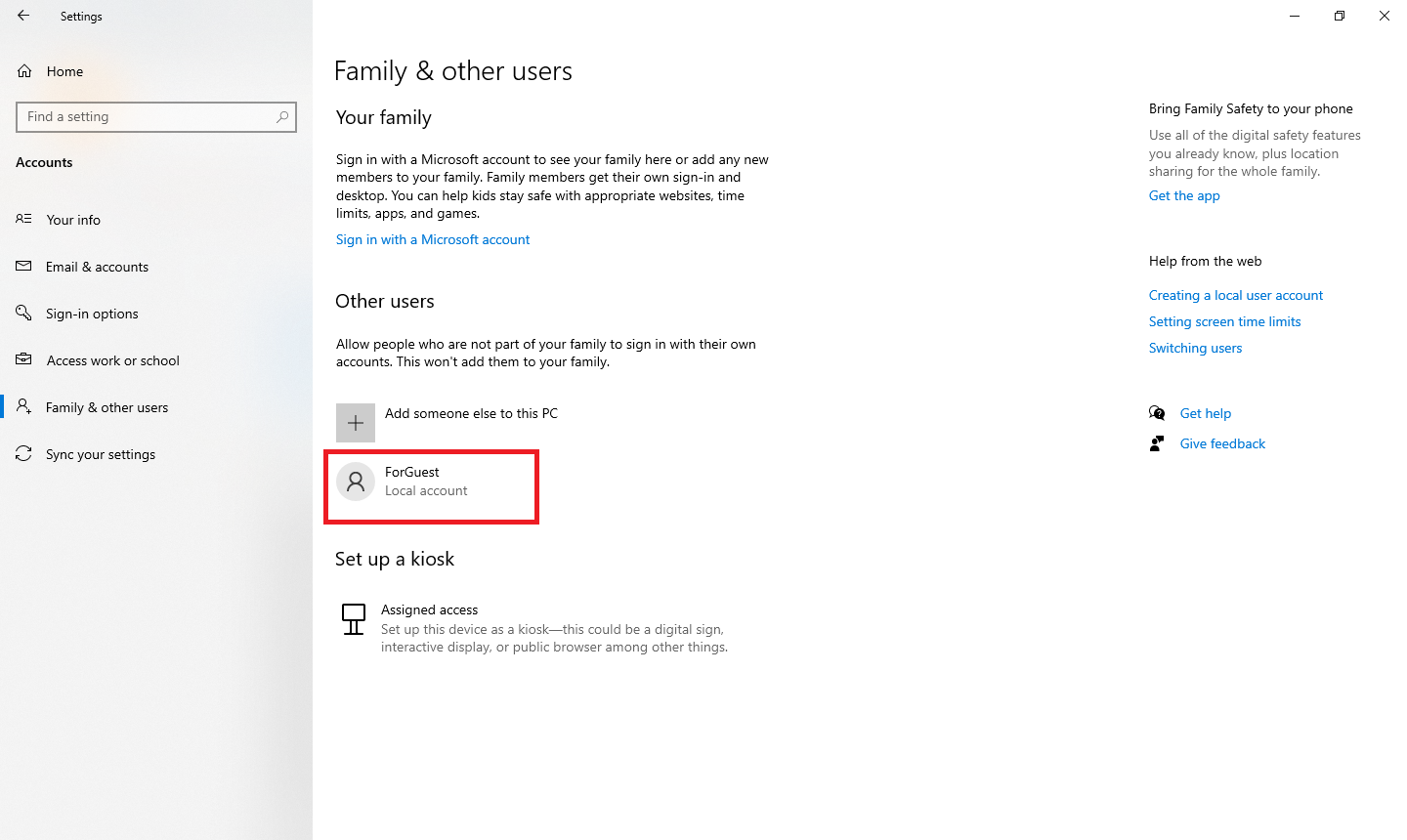Restore down the Settings window
This screenshot has width=1407, height=840.
tap(1340, 16)
